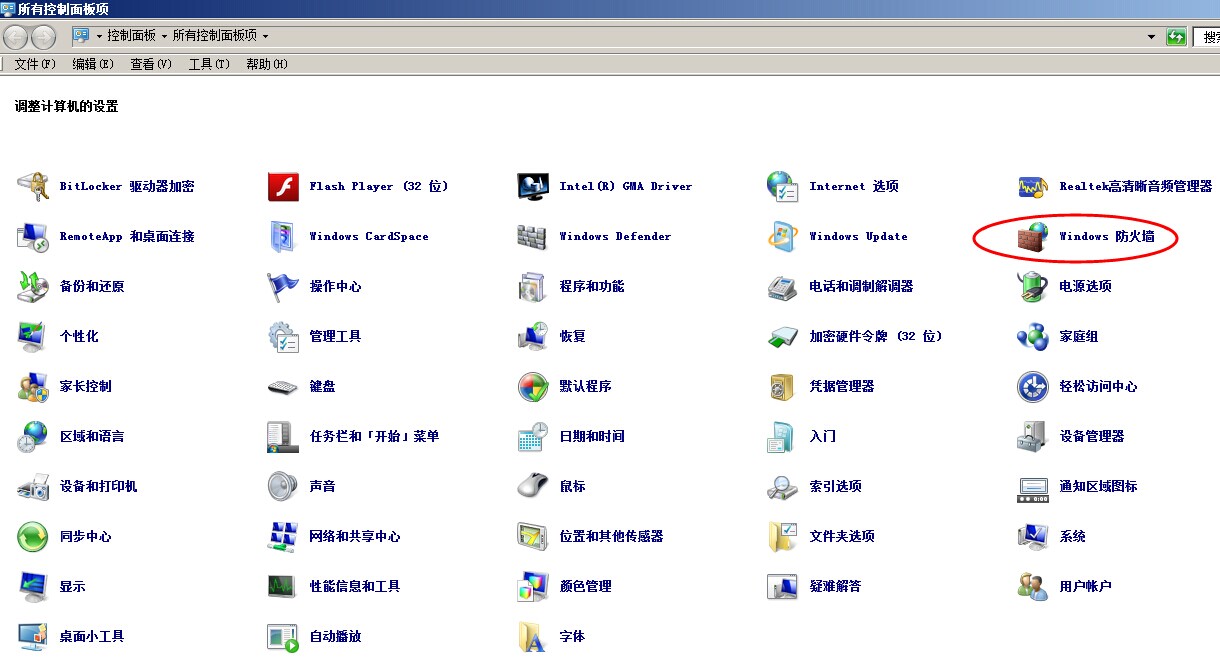
Task: Open Realtek高清晰音频管理器
Action: point(1135,187)
